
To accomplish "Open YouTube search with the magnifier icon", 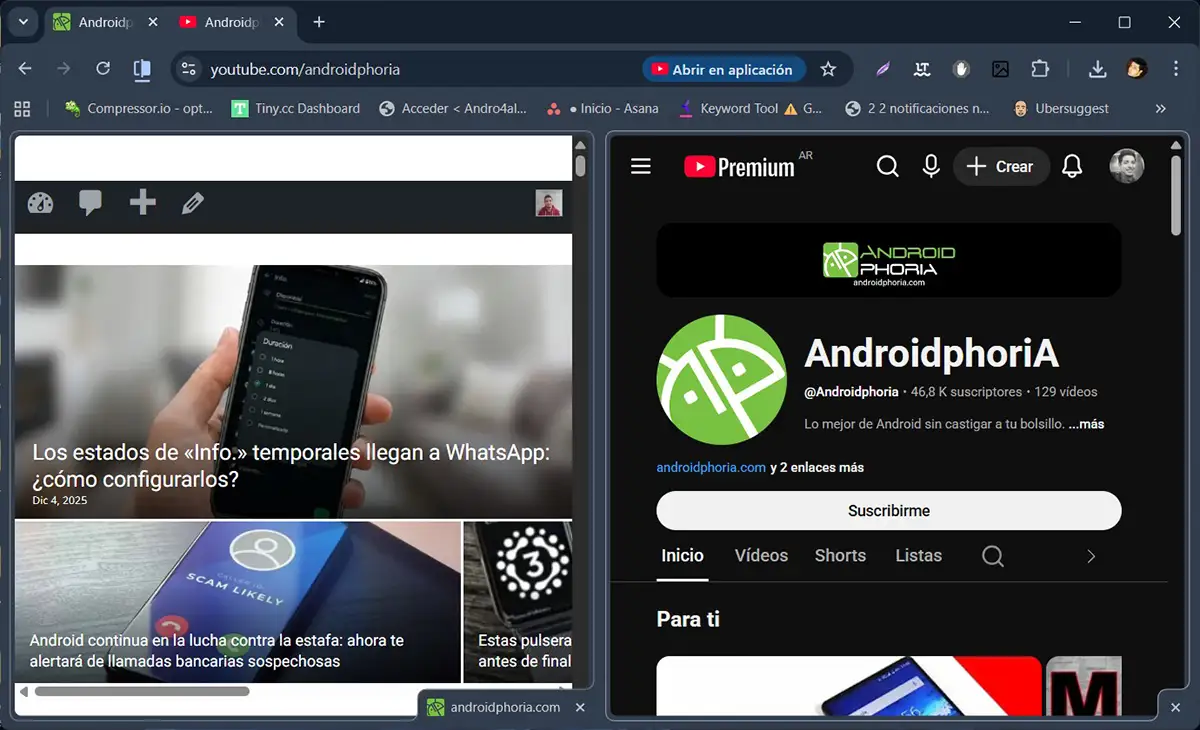I will (888, 166).
